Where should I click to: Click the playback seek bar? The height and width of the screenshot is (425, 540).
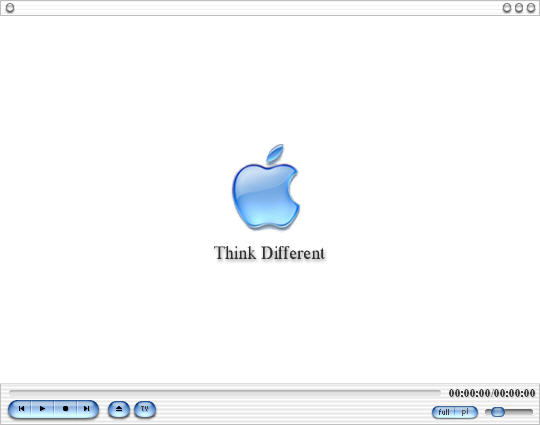(x=225, y=392)
